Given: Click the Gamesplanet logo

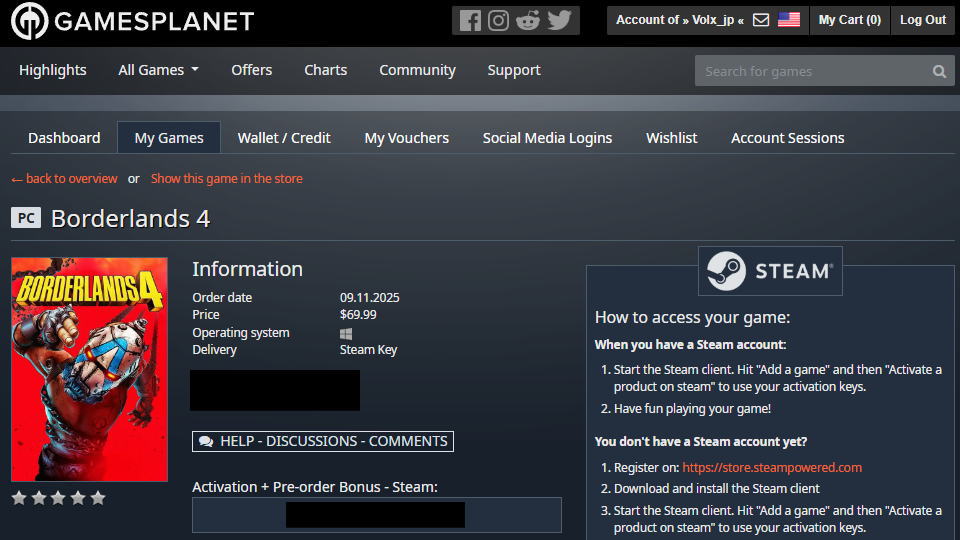Looking at the screenshot, I should (132, 21).
